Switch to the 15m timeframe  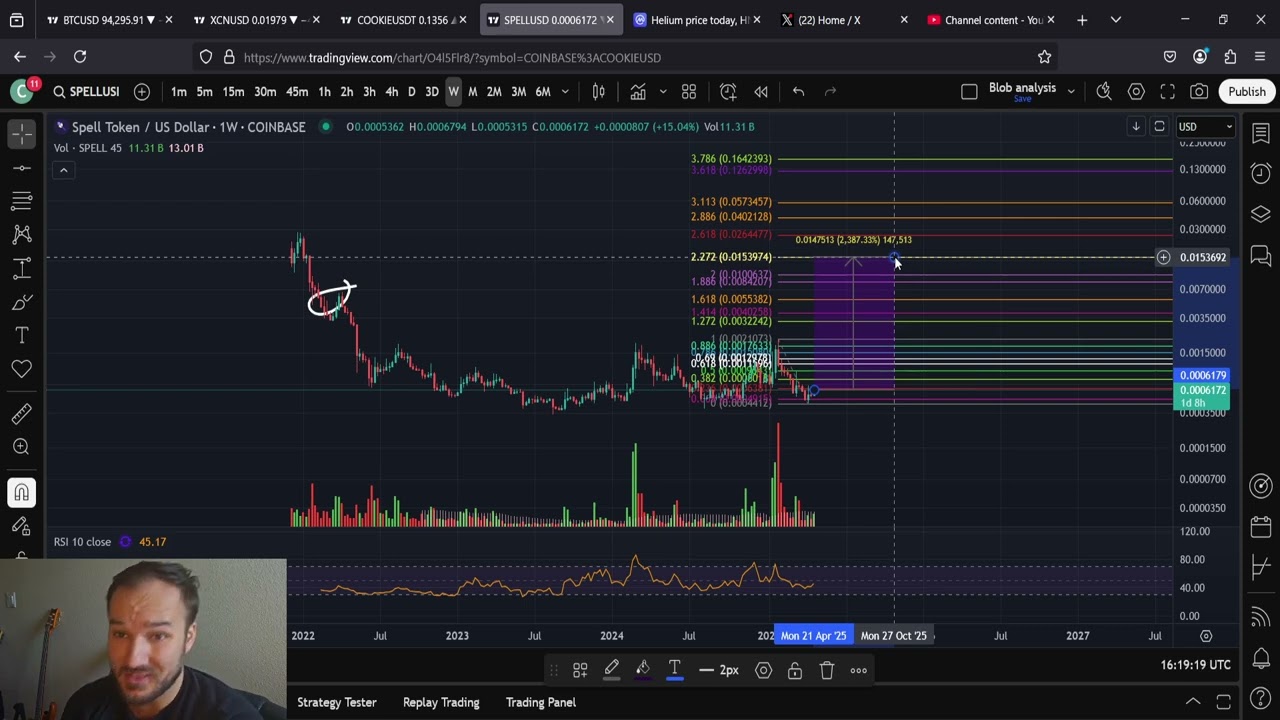pyautogui.click(x=233, y=92)
